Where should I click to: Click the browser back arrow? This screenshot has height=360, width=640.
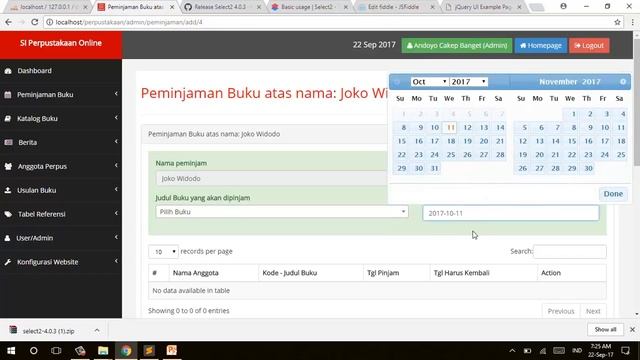(x=8, y=22)
